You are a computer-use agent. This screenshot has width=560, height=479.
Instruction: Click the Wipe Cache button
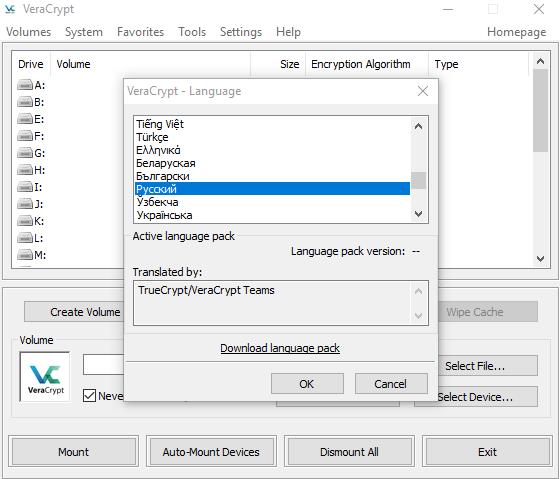pyautogui.click(x=488, y=312)
